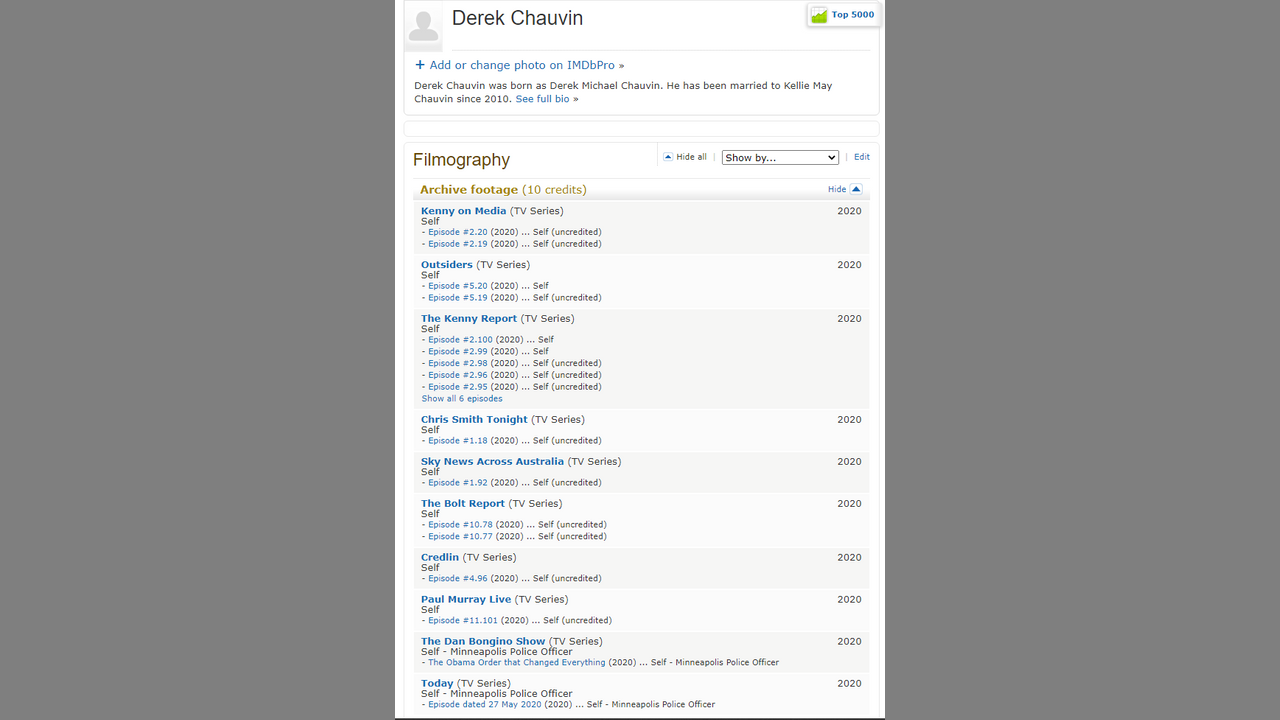
Task: Open The Bolt Report series page
Action: 463,504
